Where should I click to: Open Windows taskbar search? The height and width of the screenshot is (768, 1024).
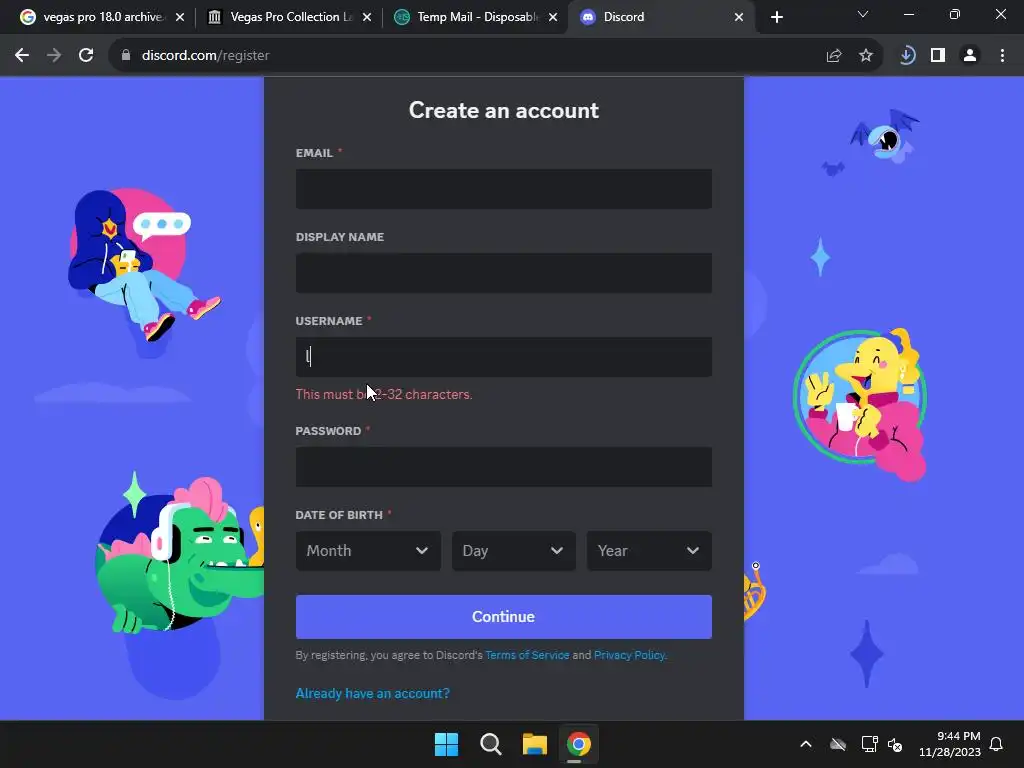pos(490,744)
